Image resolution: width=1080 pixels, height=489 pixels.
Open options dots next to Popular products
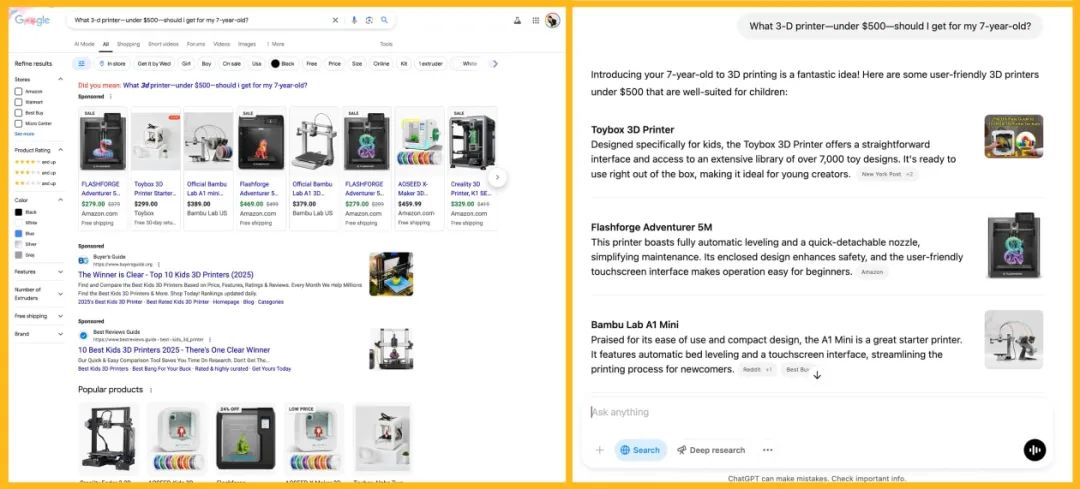(151, 390)
